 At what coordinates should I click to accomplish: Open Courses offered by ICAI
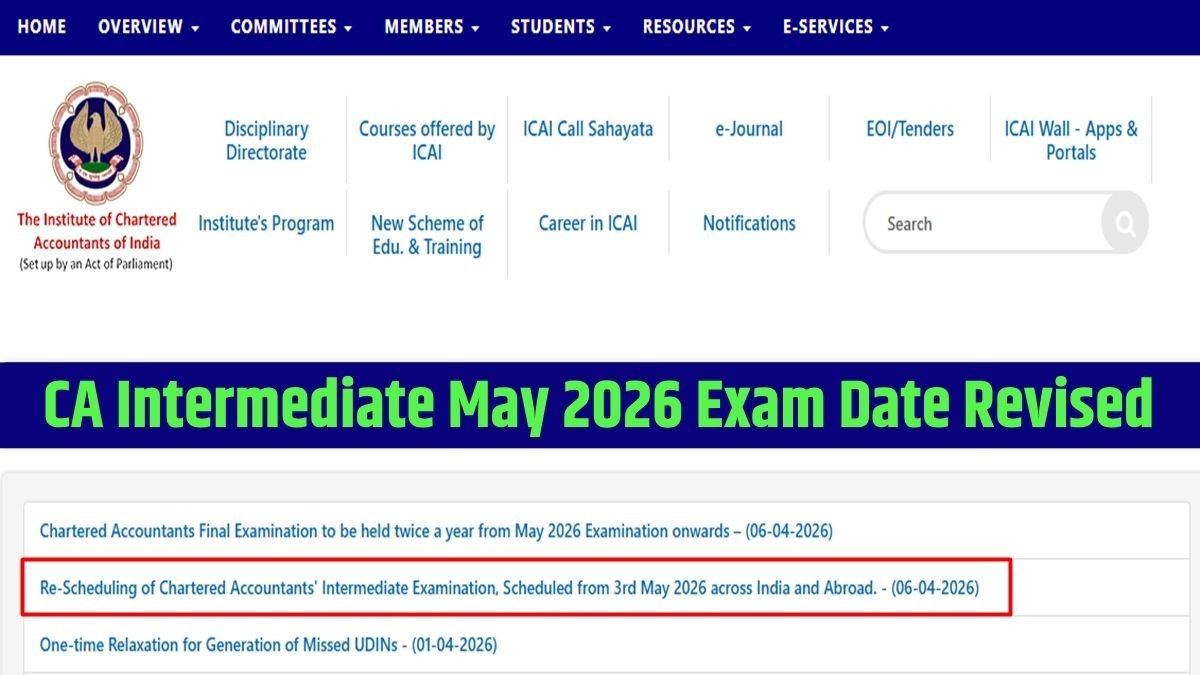(x=427, y=141)
